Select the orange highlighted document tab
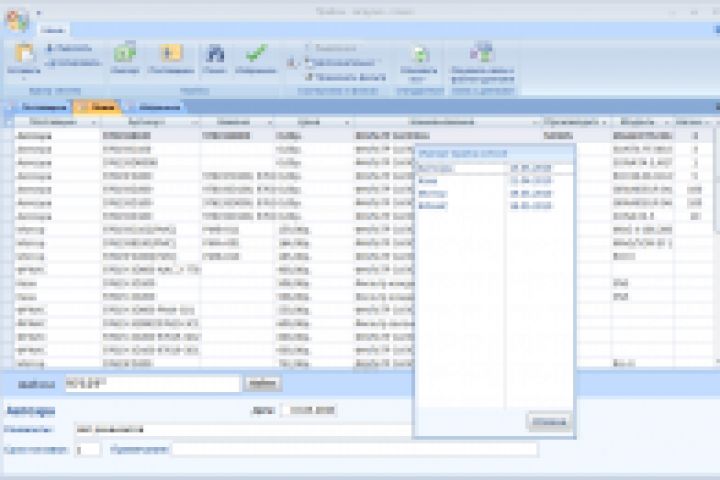Image resolution: width=720 pixels, height=480 pixels. 97,107
